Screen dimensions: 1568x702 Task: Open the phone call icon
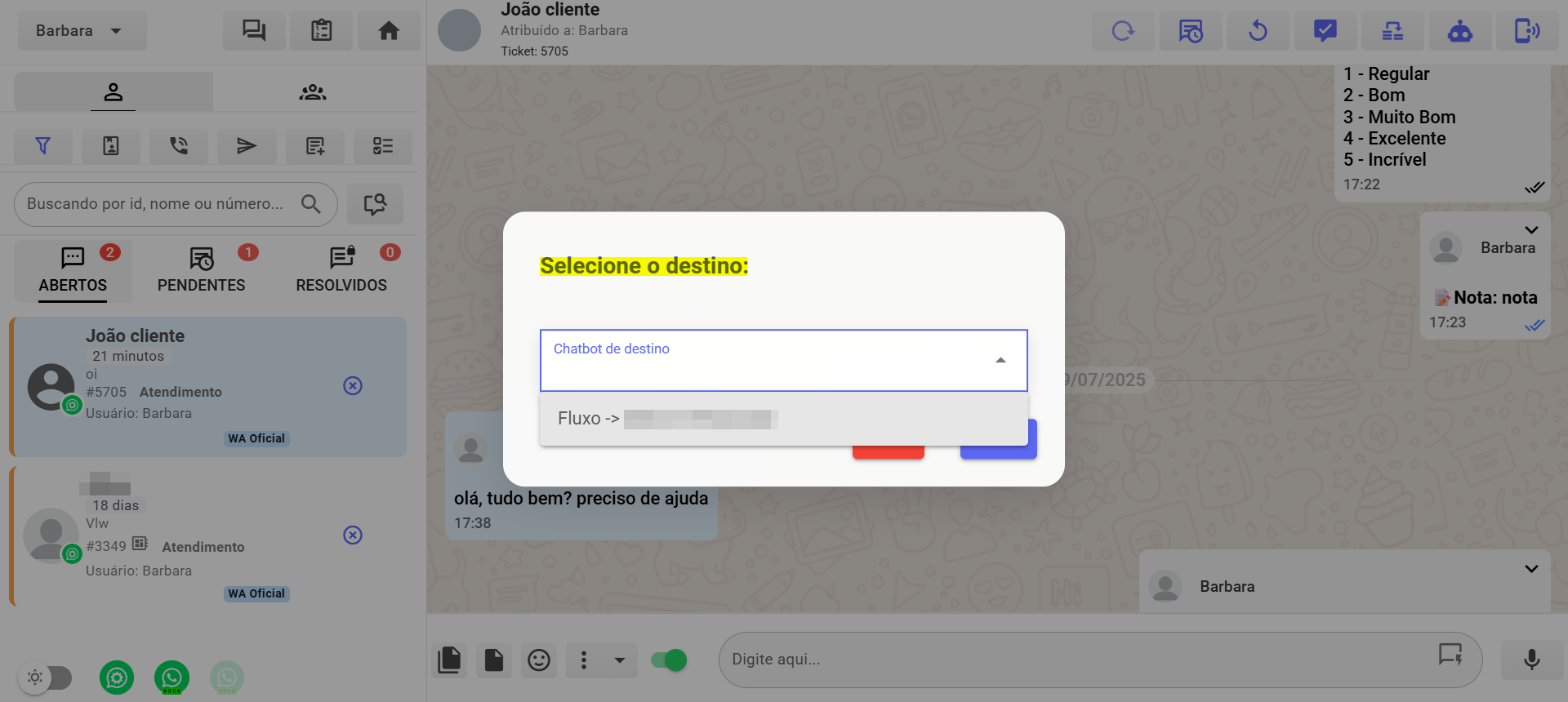pos(178,146)
